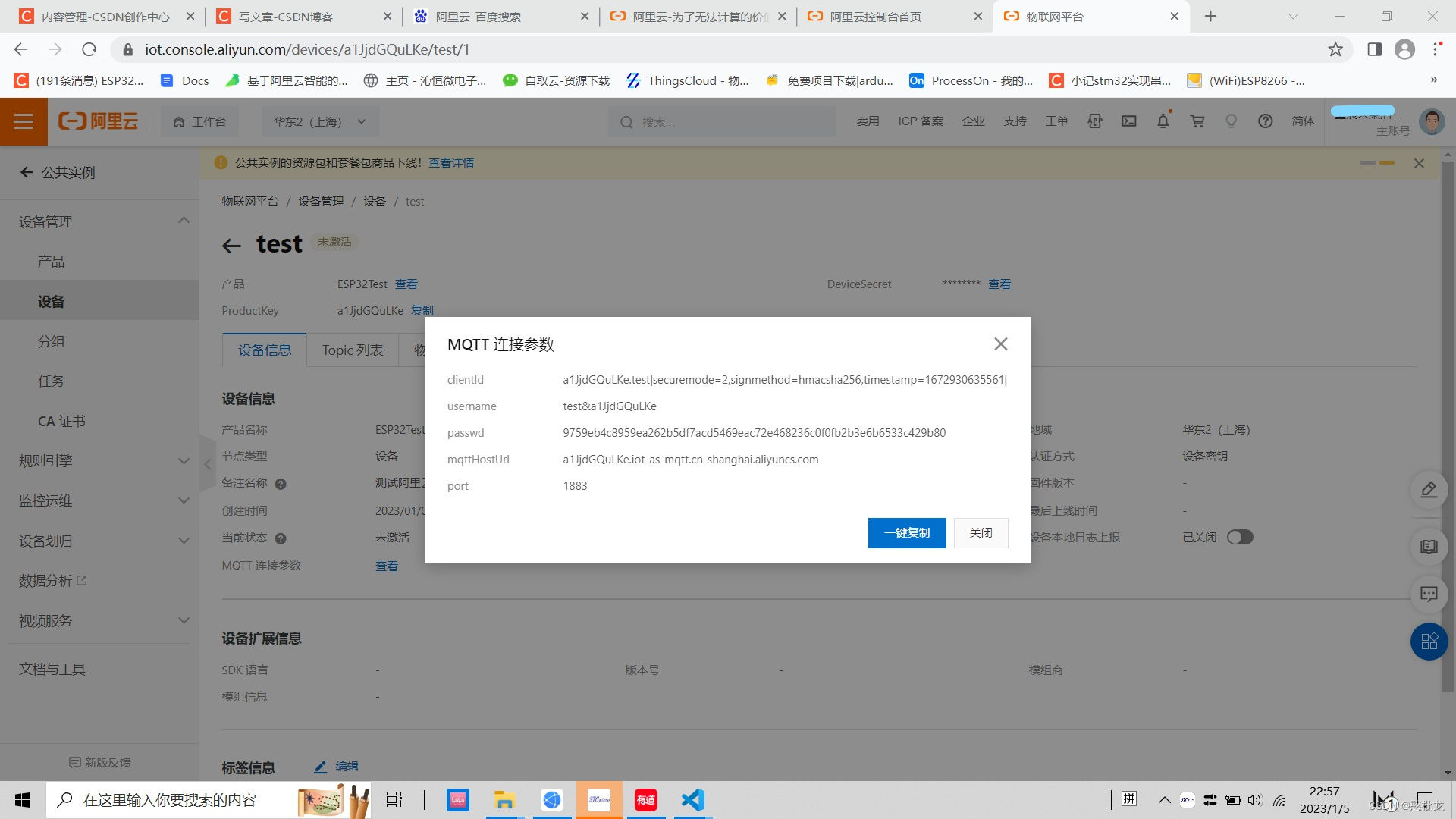Close the MQTT connection parameters dialog
This screenshot has height=819, width=1456.
[x=1000, y=344]
